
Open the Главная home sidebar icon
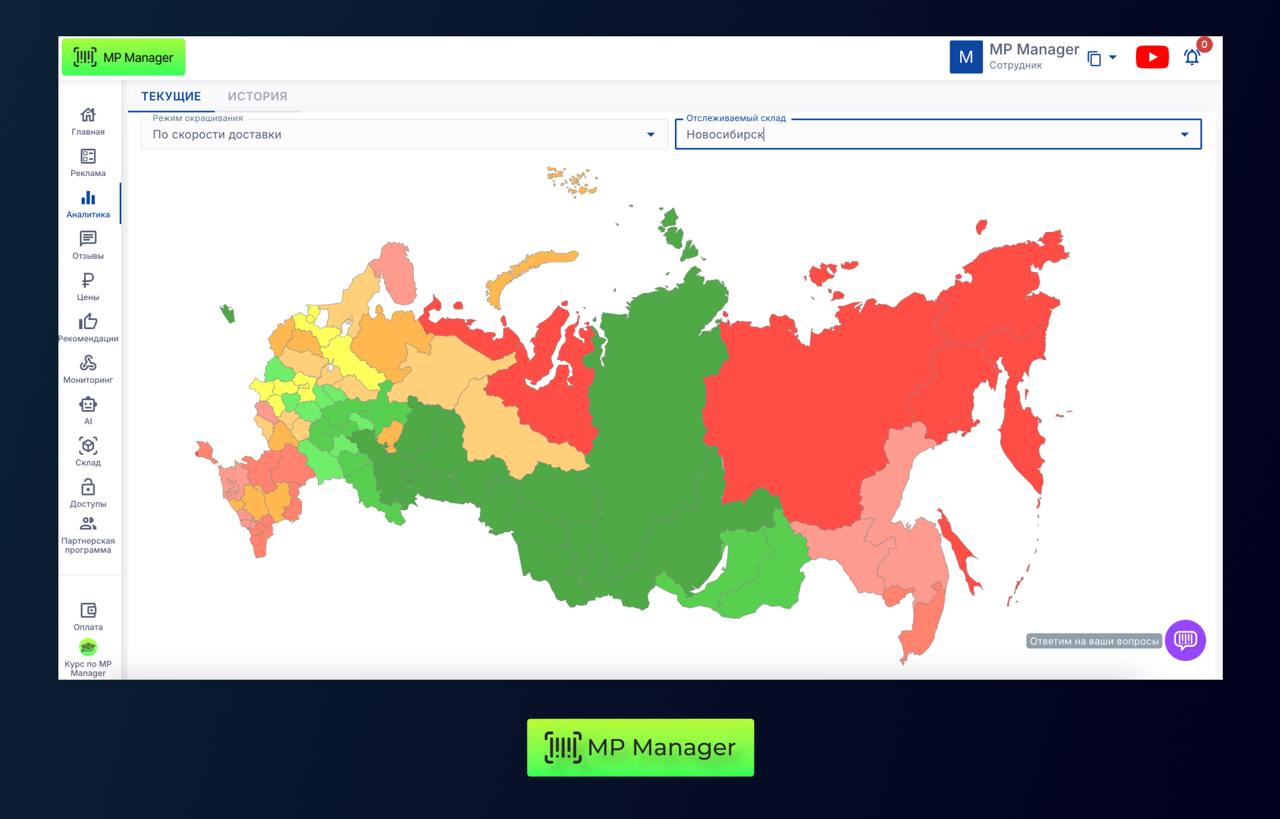point(88,116)
